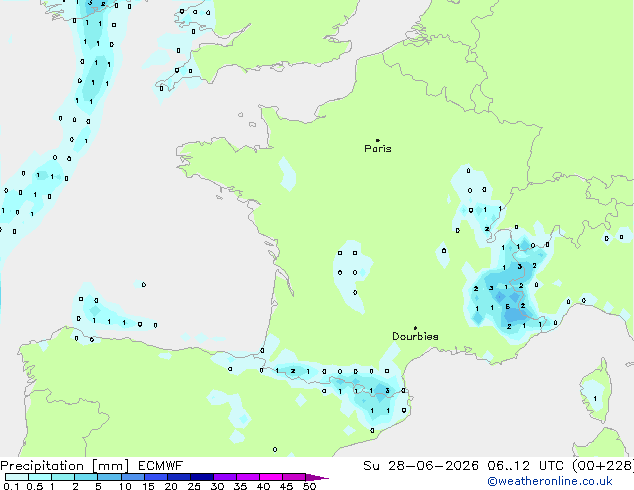The image size is (634, 490).
Task: Click the 1 mm value on Corsica
Action: coord(595,399)
